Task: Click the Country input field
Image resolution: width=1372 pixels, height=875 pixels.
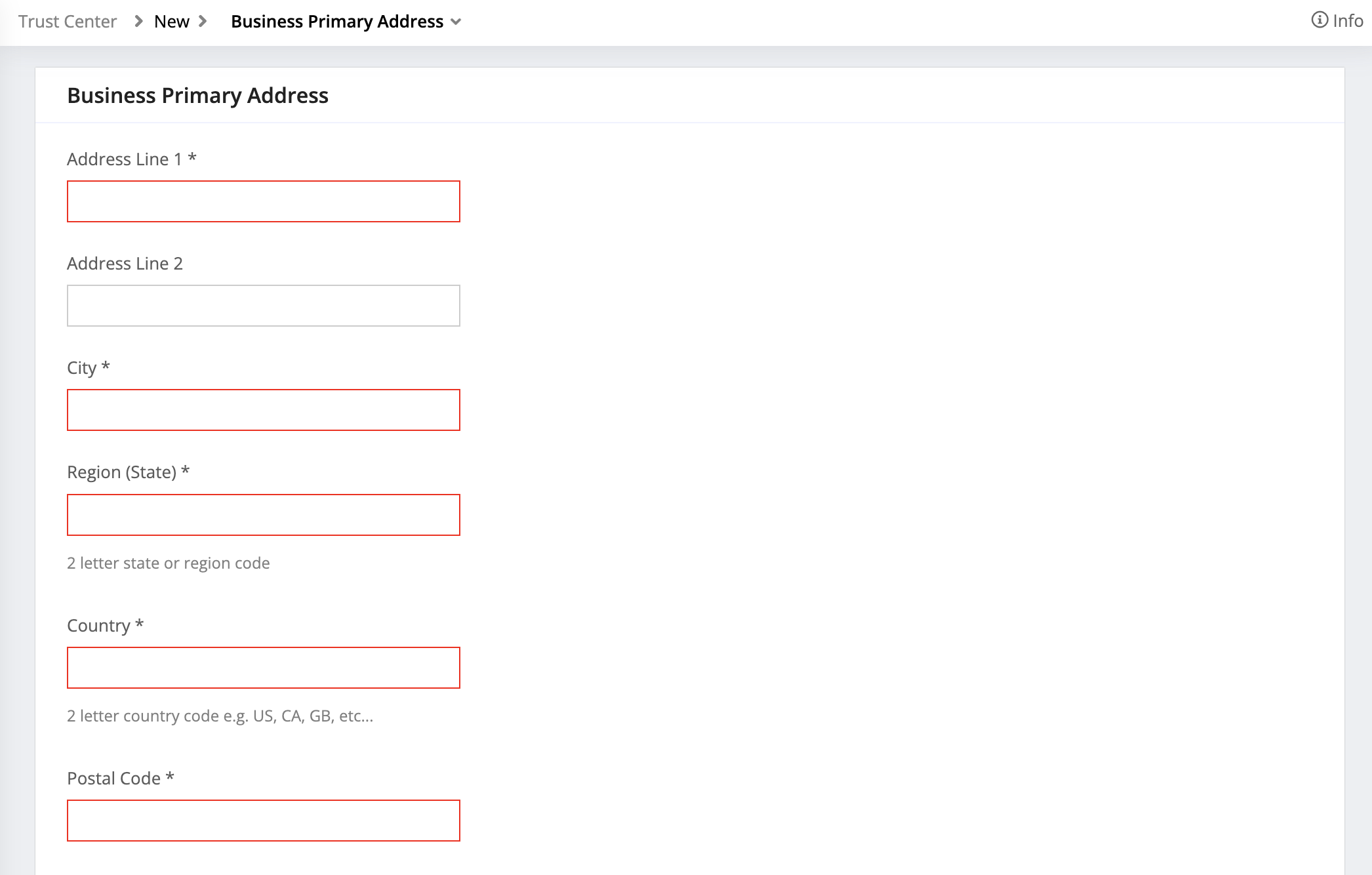Action: coord(263,668)
